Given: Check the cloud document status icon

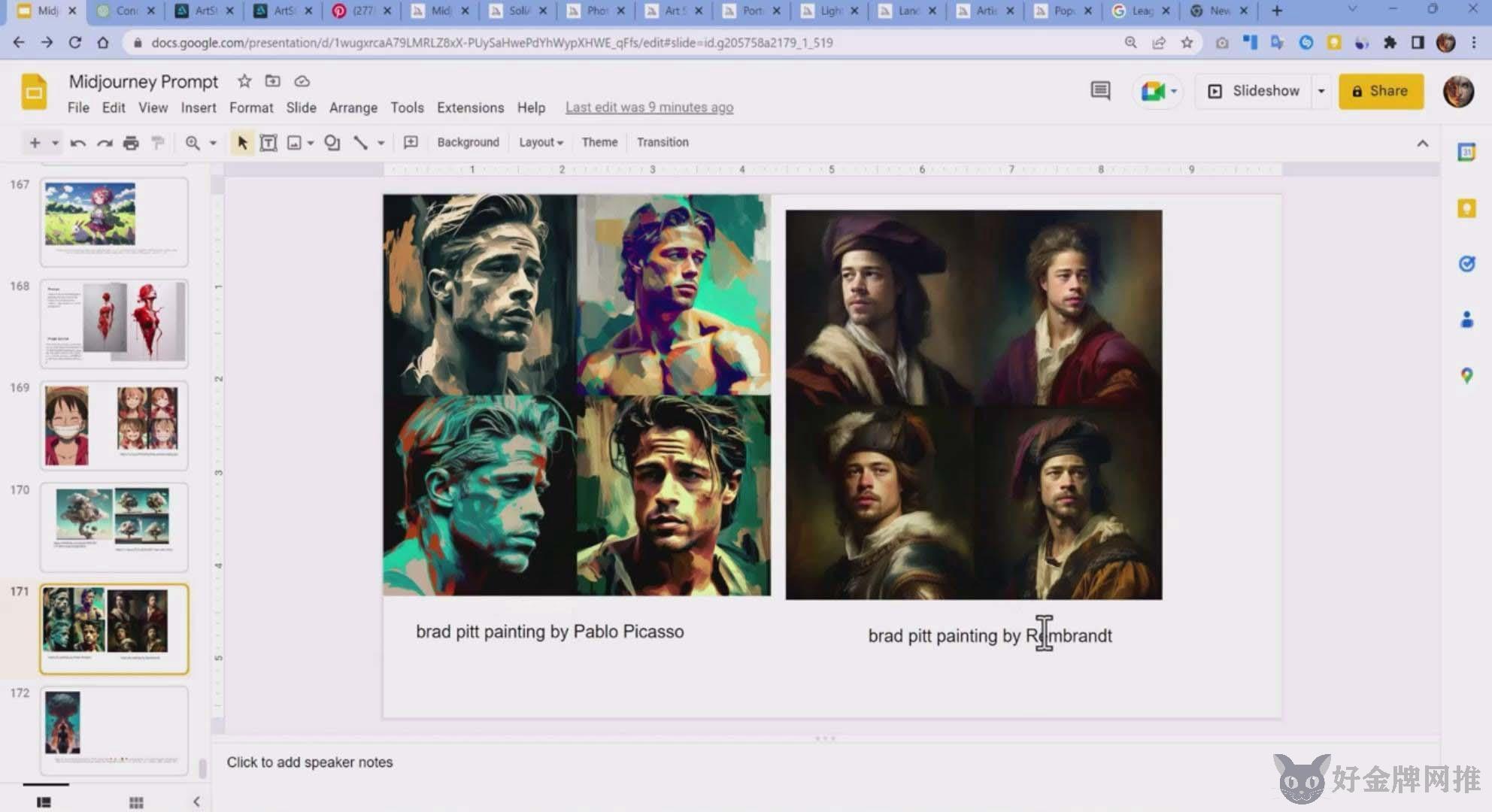Looking at the screenshot, I should [x=302, y=81].
